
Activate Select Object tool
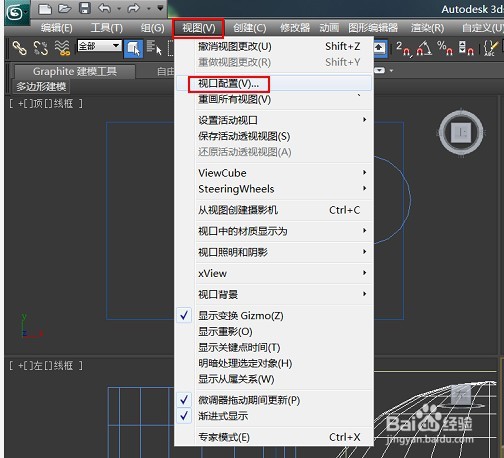pos(133,49)
